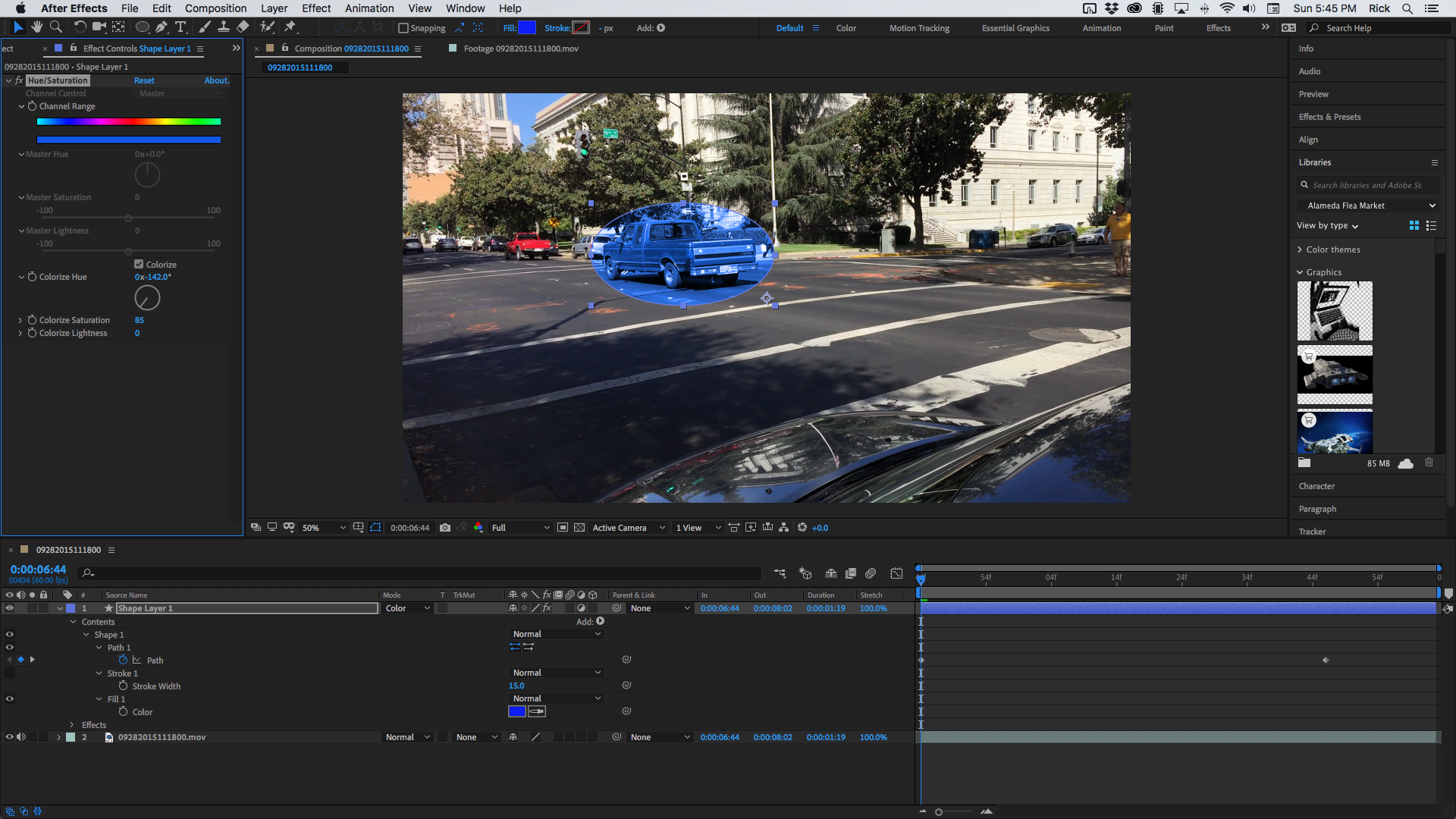Uncheck the Colorize option in Hue/Saturation

click(x=140, y=264)
